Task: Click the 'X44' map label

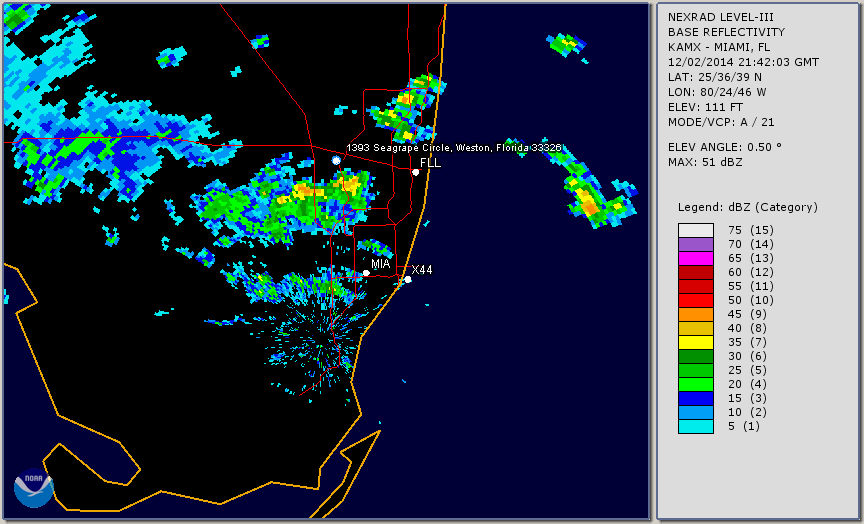Action: 422,269
